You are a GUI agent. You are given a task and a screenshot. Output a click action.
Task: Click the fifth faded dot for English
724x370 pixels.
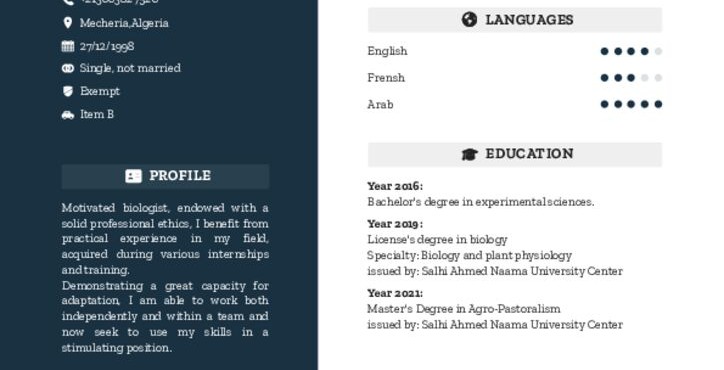point(658,51)
